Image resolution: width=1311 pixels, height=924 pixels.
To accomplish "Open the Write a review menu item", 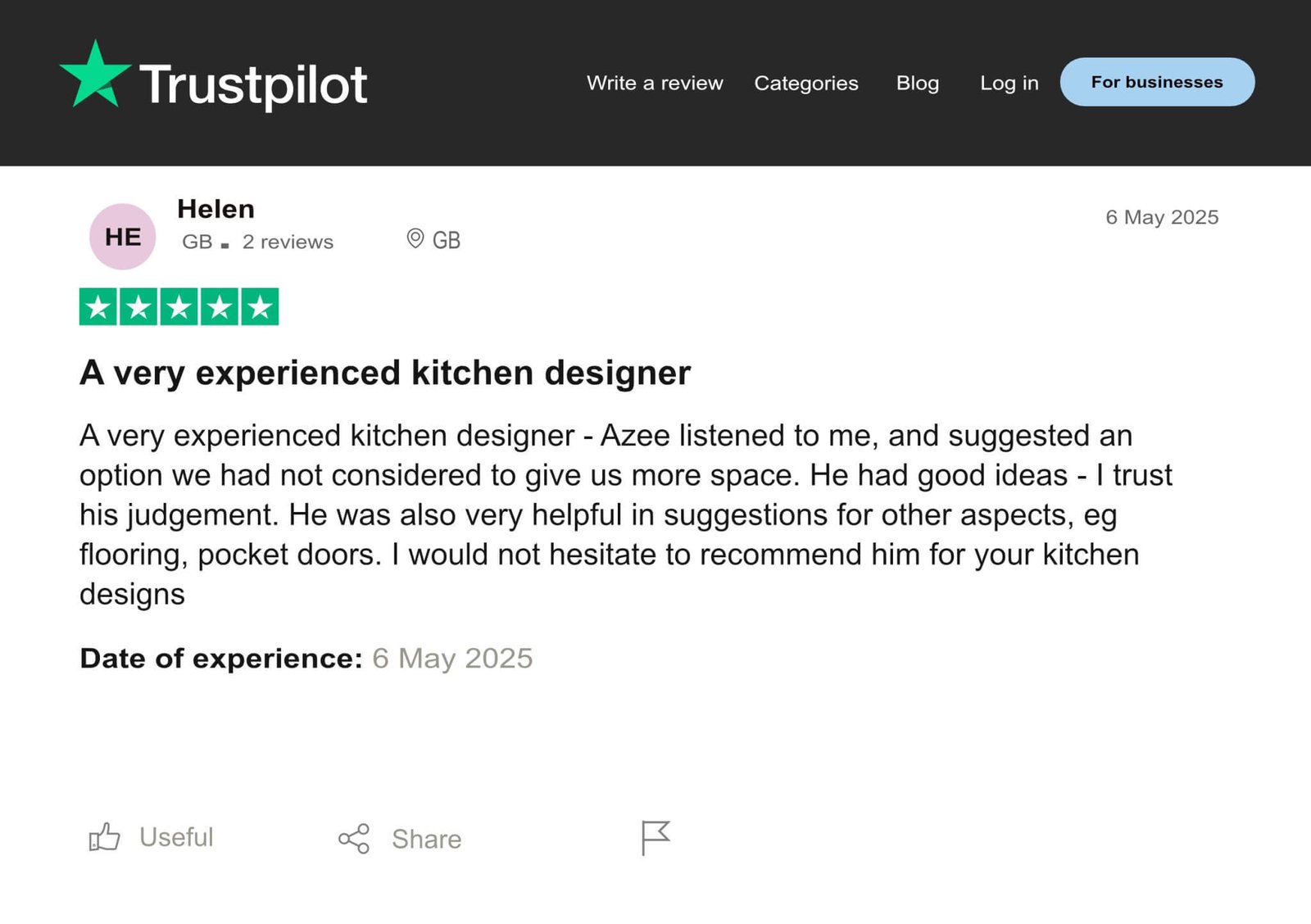I will coord(655,83).
